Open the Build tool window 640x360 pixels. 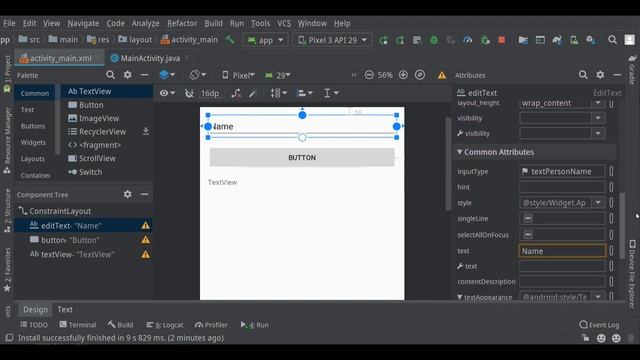point(121,325)
